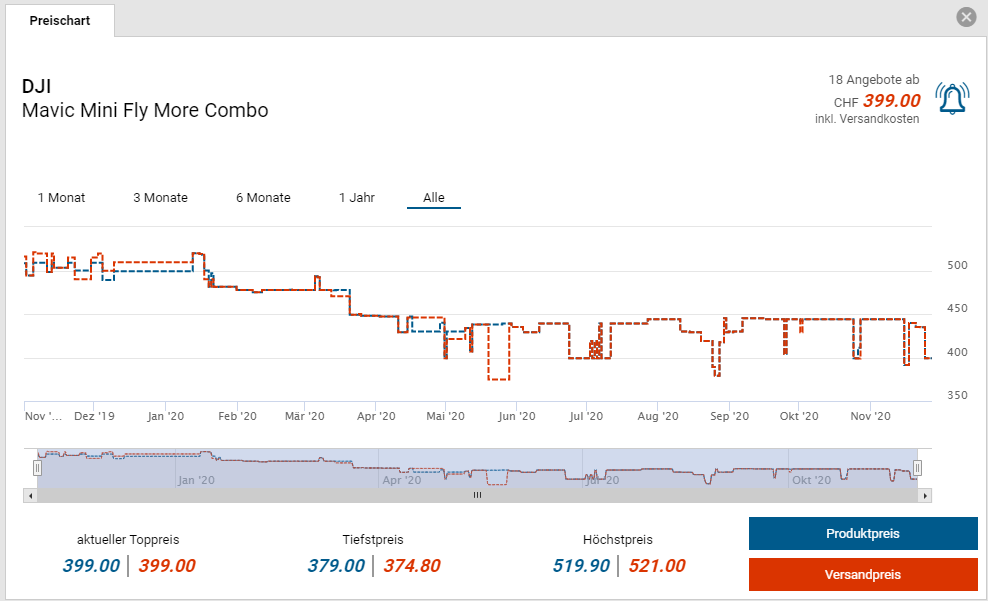988x601 pixels.
Task: Choose the 3 Monate time range
Action: 160,198
